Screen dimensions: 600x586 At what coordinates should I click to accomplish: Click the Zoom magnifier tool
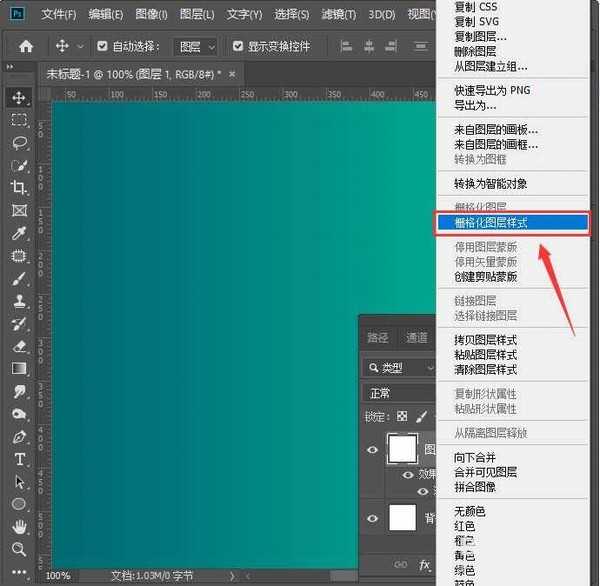[18, 549]
